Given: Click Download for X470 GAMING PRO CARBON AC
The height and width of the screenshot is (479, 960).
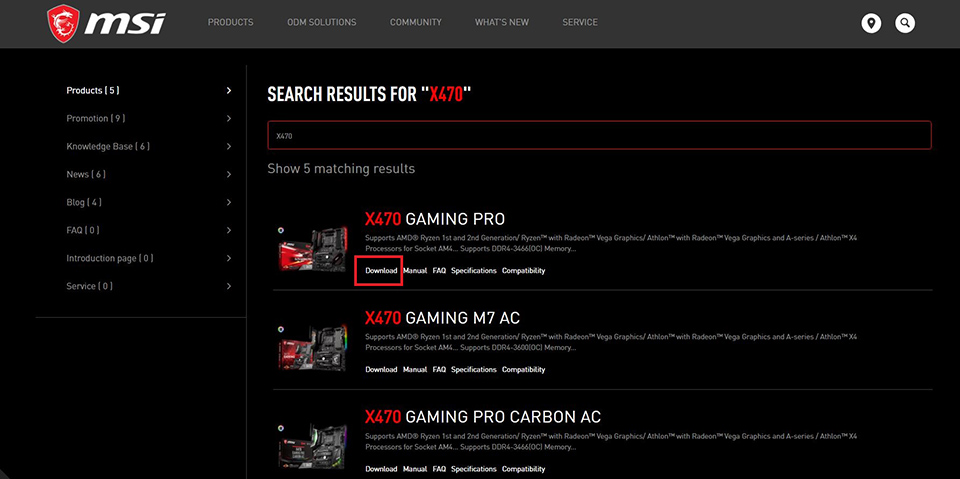Looking at the screenshot, I should (381, 469).
